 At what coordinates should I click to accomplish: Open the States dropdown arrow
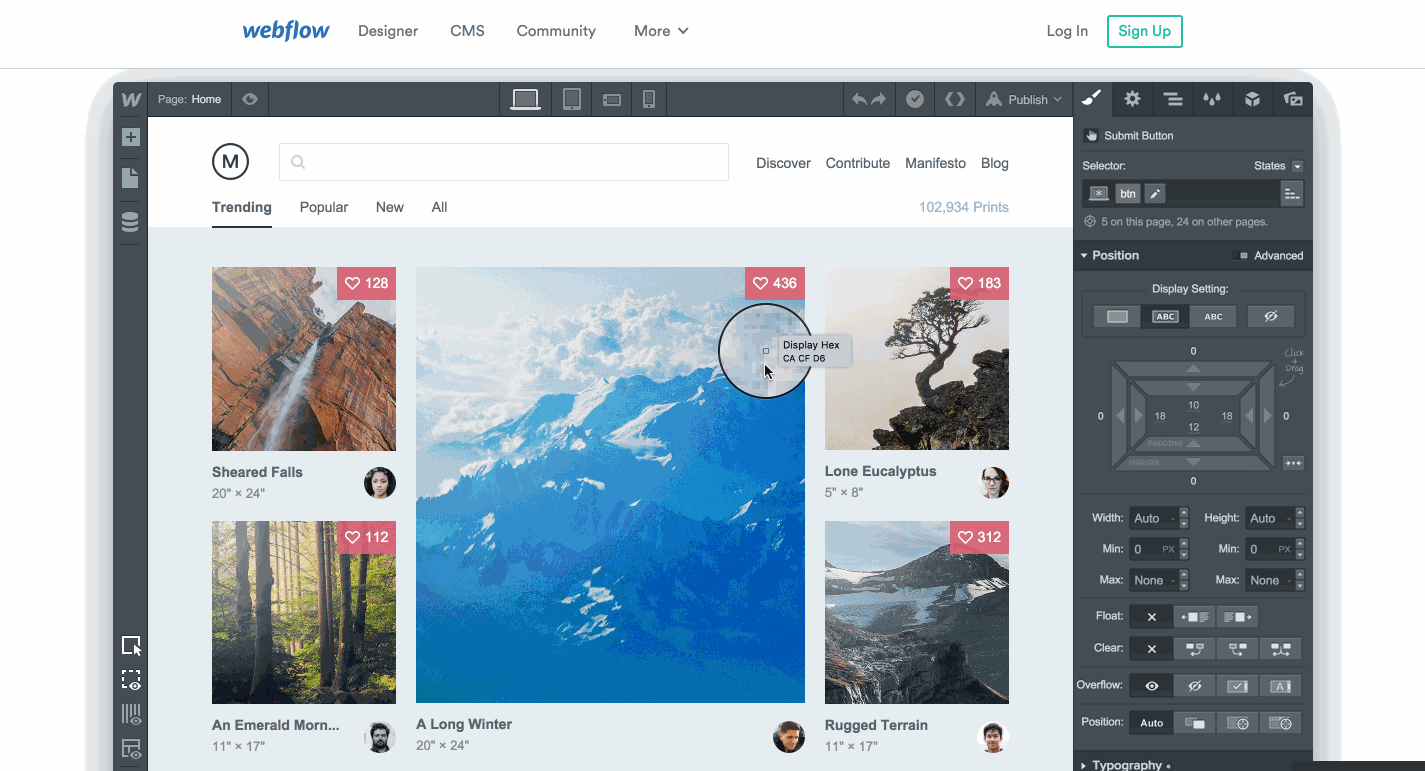pos(1297,166)
